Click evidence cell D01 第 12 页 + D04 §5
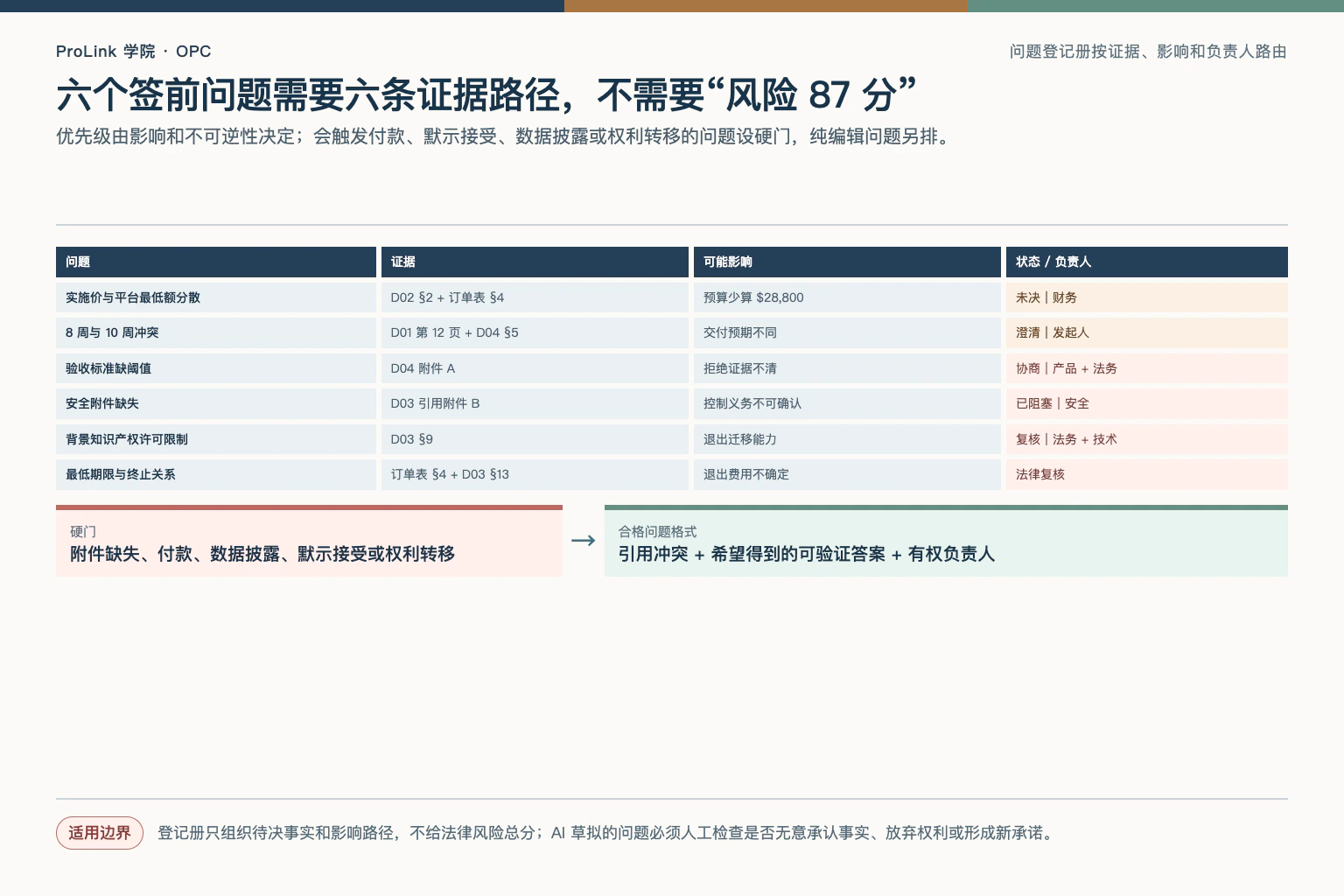The height and width of the screenshot is (896, 1344). click(535, 332)
